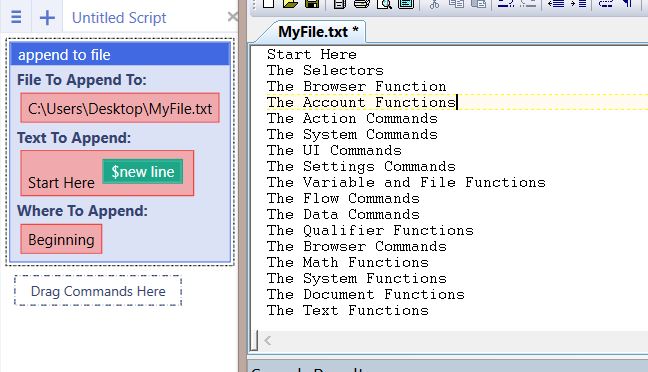The width and height of the screenshot is (648, 372).
Task: Click the line "The Document Functions"
Action: pos(366,294)
